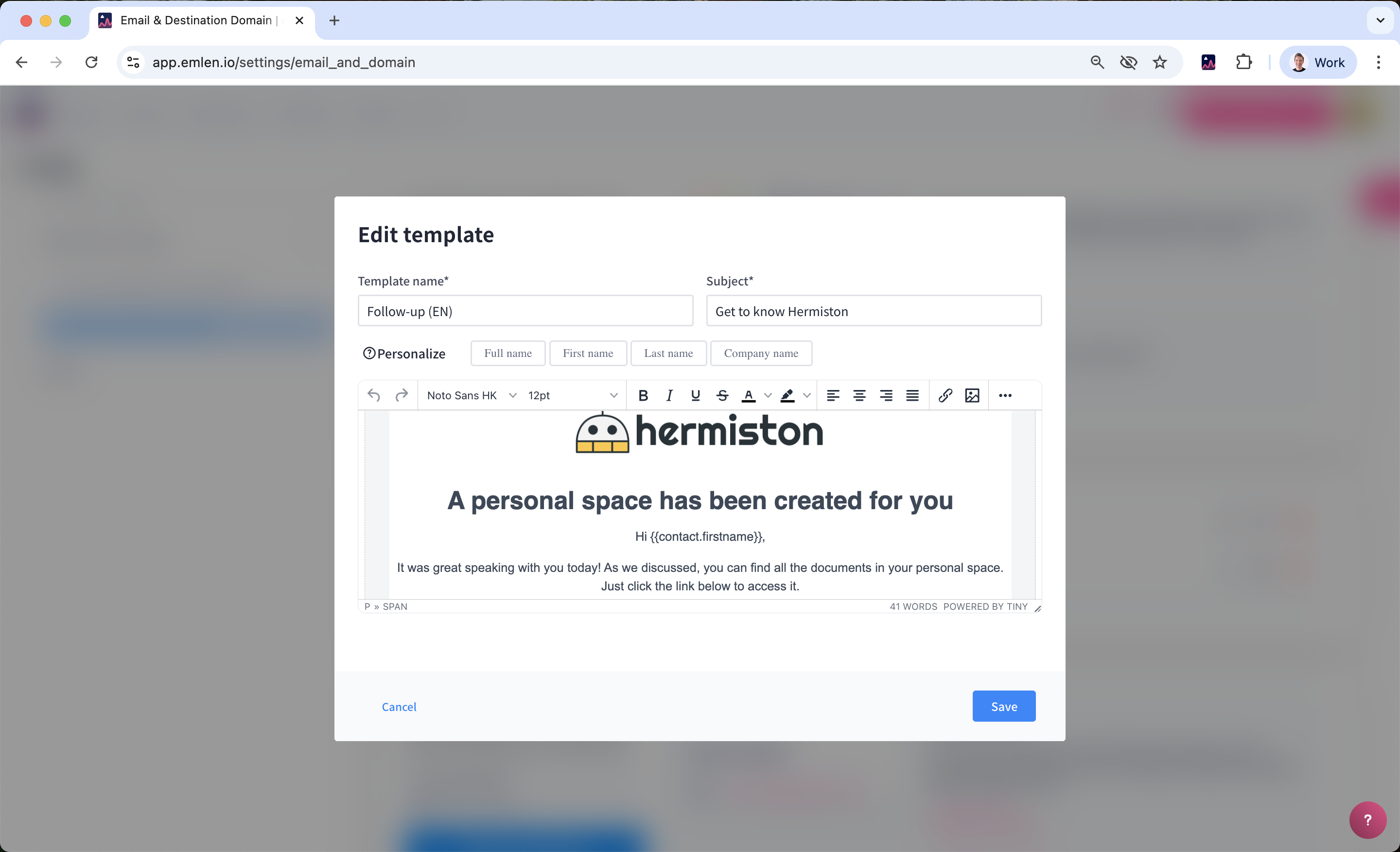Cancel editing the template
Viewport: 1400px width, 852px height.
click(399, 707)
